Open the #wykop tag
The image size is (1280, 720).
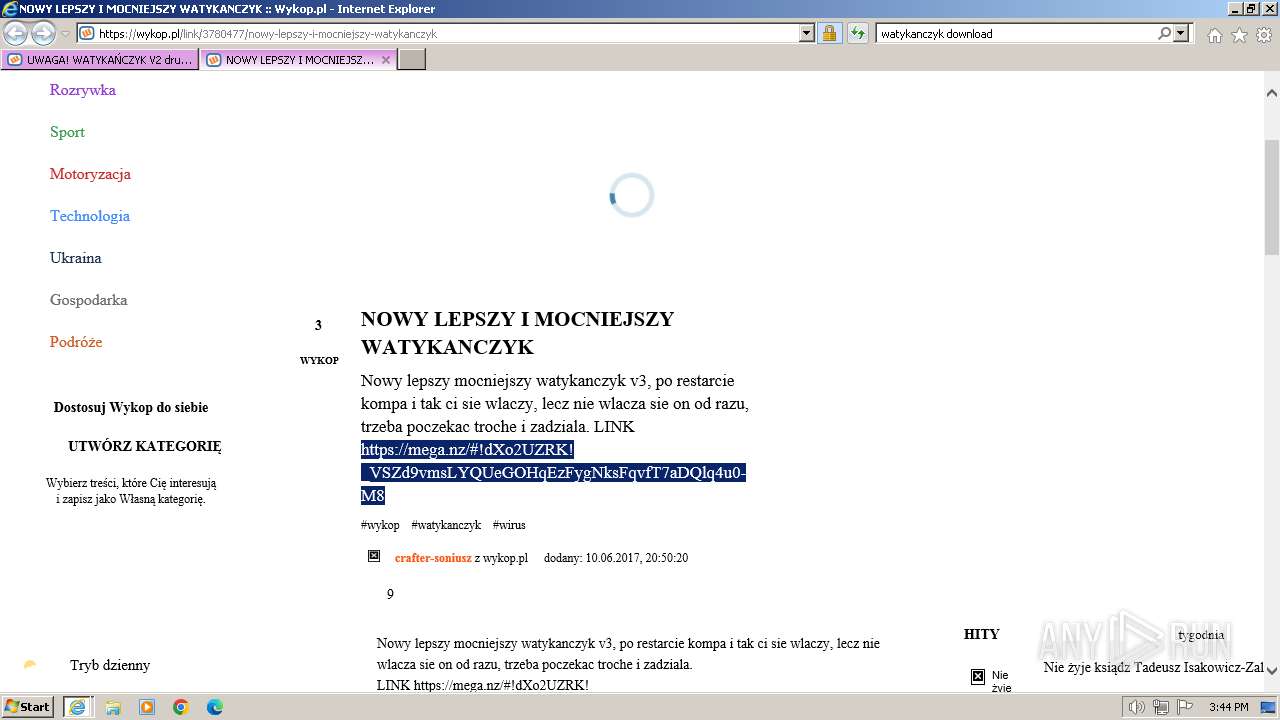pyautogui.click(x=380, y=525)
